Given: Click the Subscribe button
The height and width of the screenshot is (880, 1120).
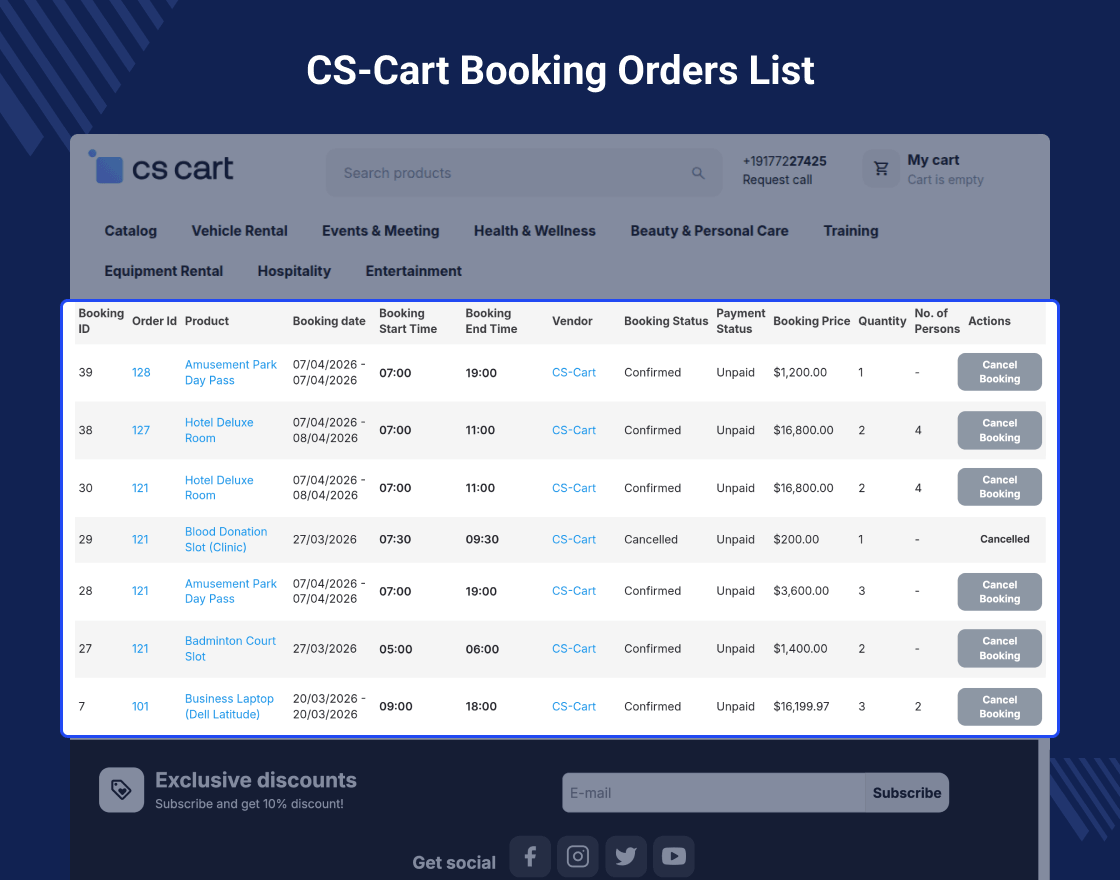Looking at the screenshot, I should (x=906, y=793).
